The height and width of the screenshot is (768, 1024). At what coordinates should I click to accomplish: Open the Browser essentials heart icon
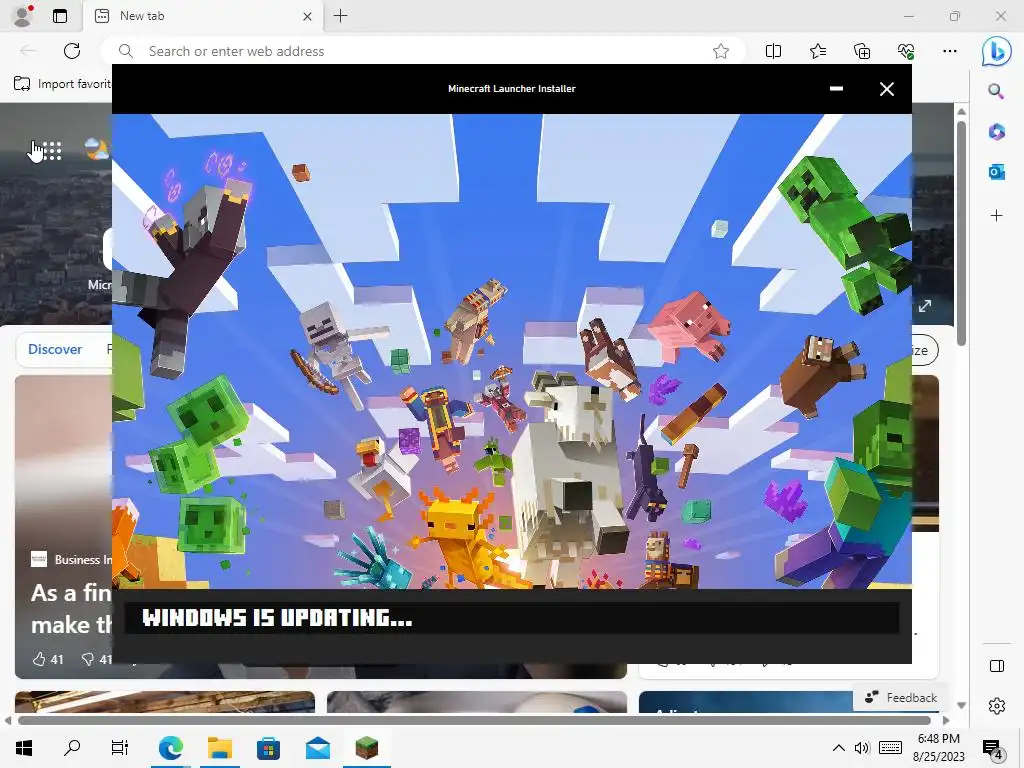[x=906, y=51]
